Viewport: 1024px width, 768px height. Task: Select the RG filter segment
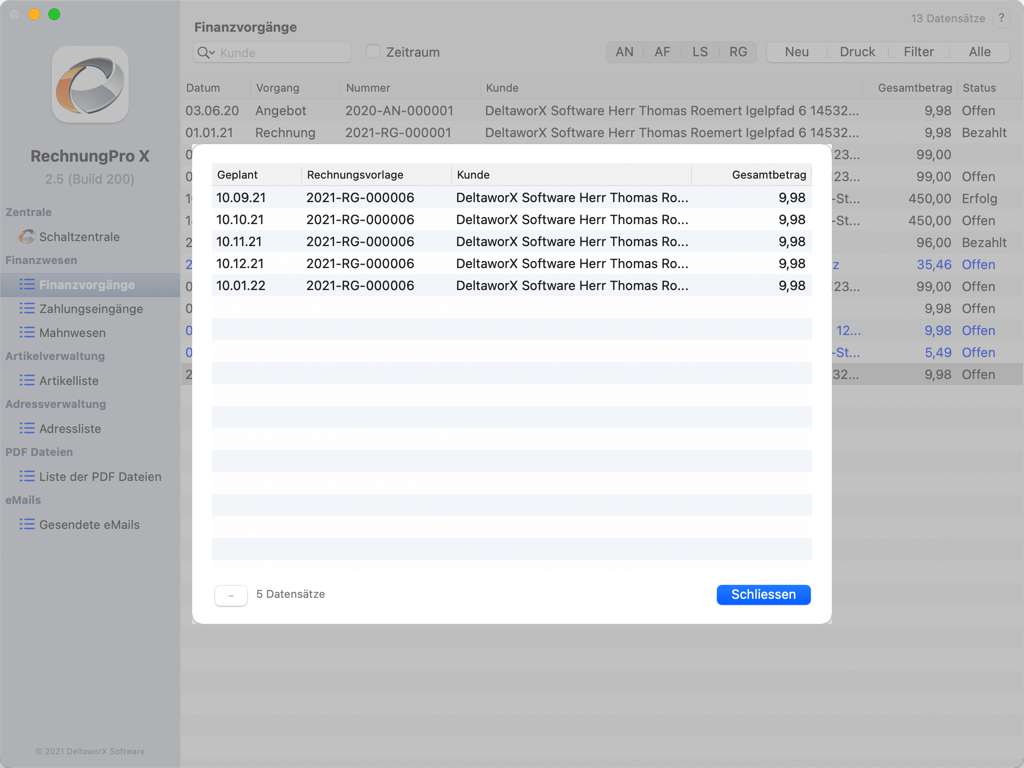738,52
